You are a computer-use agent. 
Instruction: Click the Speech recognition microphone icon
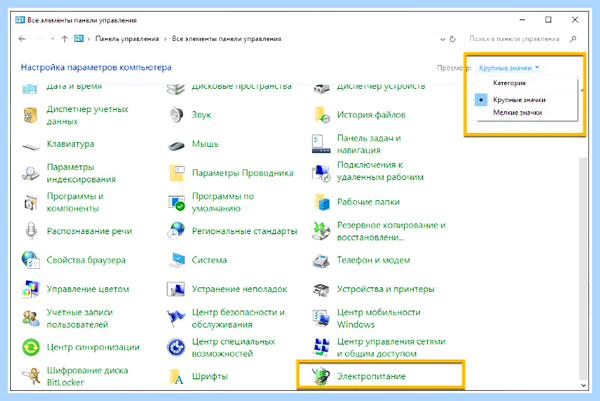31,231
